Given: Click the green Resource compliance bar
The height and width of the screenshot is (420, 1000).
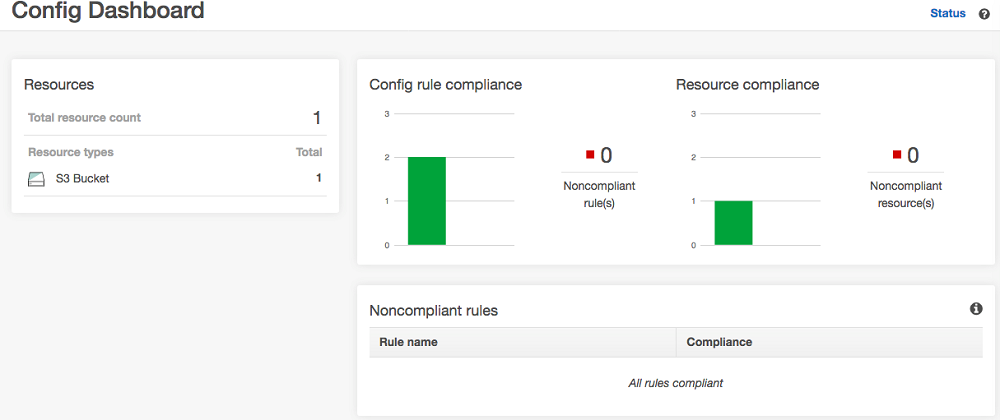Looking at the screenshot, I should coord(733,222).
